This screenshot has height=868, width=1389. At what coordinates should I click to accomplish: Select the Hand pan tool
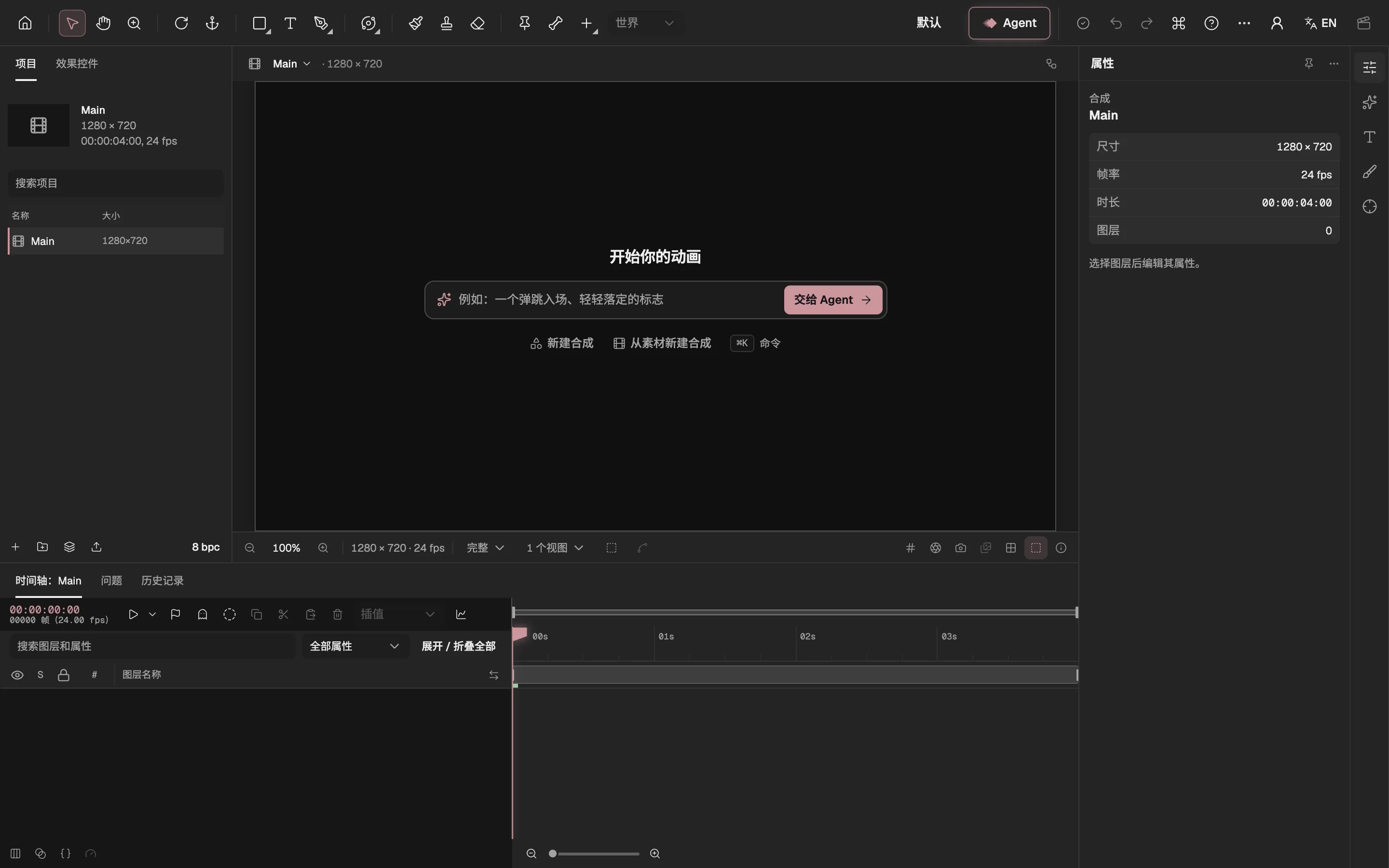pyautogui.click(x=103, y=23)
